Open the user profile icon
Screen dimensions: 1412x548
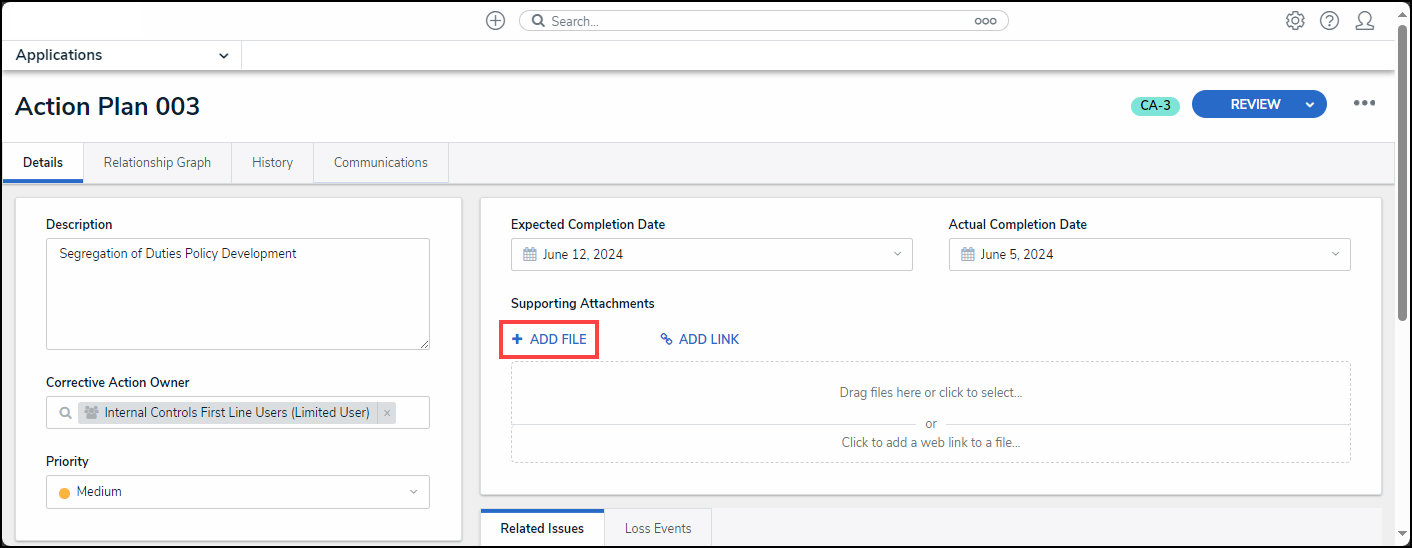1364,21
